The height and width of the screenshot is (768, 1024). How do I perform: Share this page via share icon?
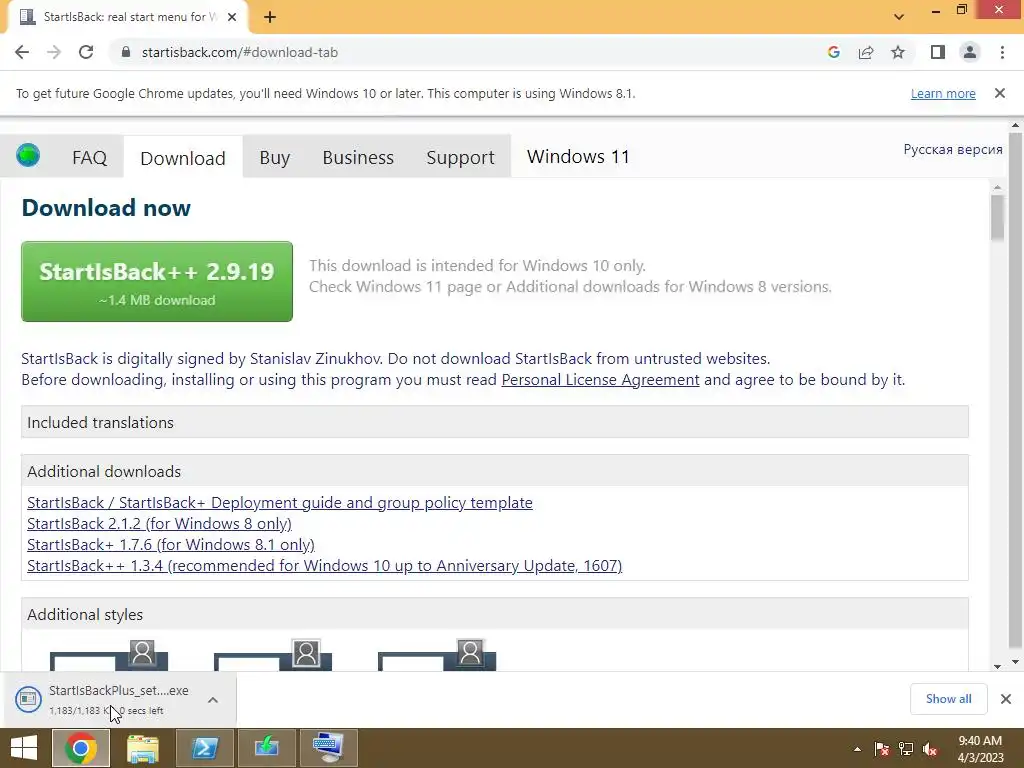pos(866,52)
